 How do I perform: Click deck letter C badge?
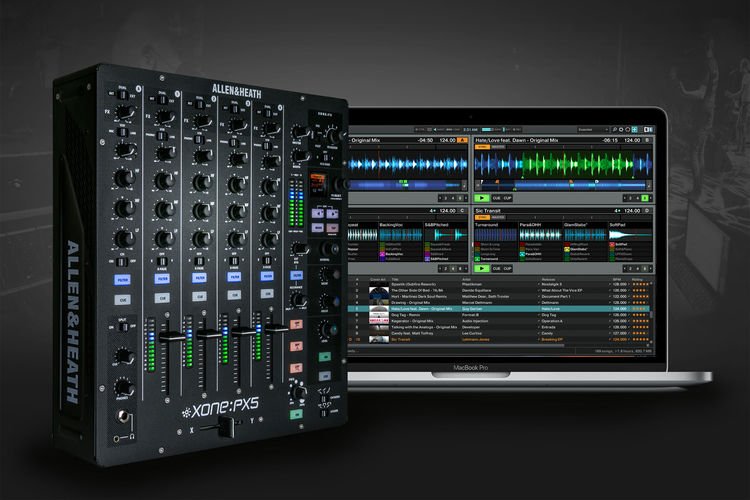click(x=462, y=211)
